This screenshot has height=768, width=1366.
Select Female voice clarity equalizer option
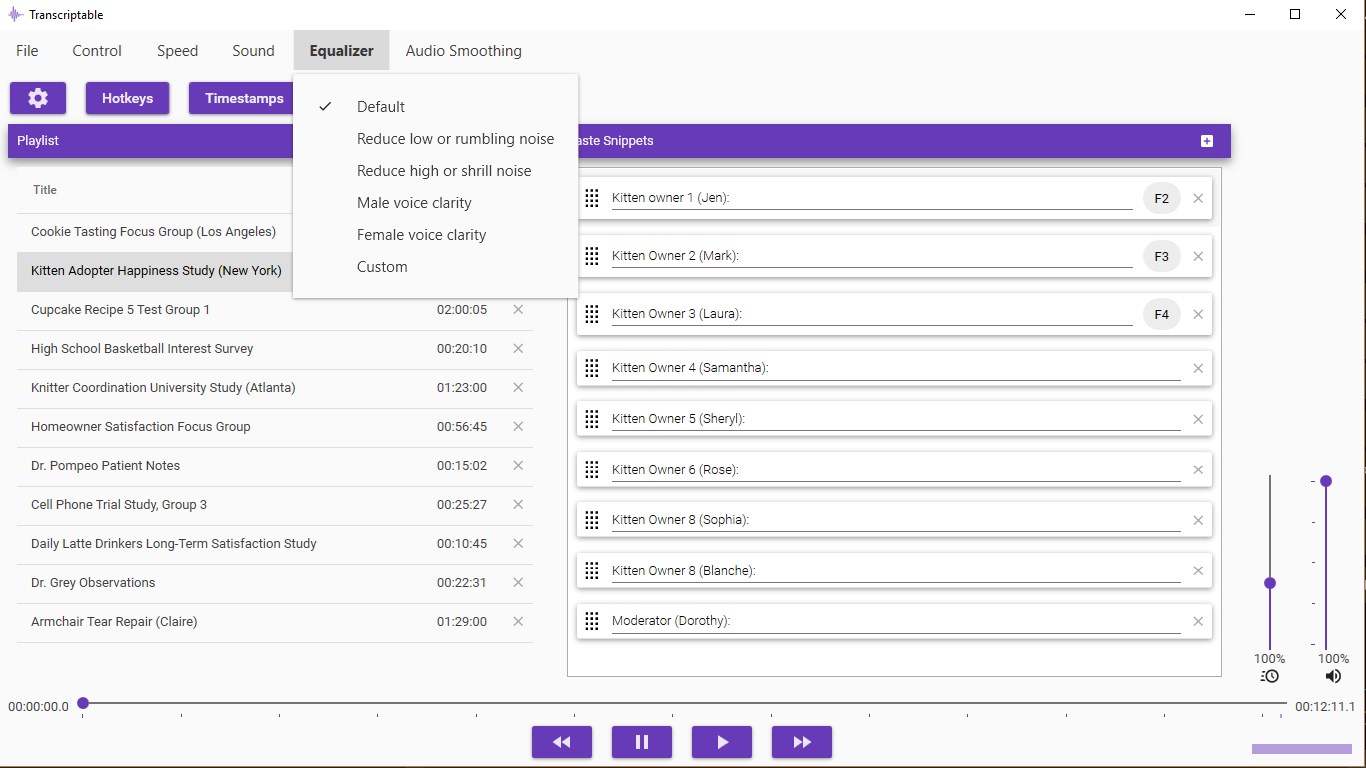[436, 235]
